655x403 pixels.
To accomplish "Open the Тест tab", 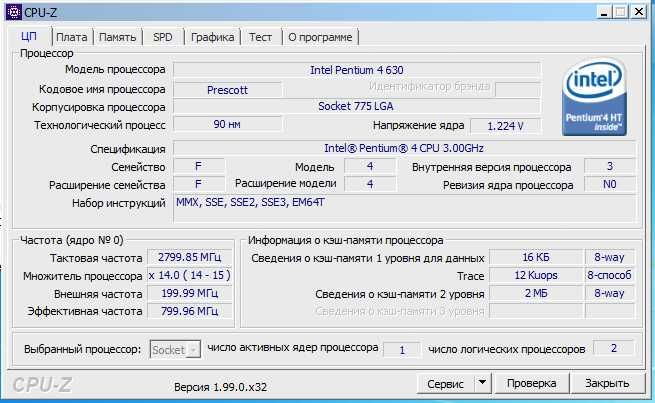I will [260, 37].
